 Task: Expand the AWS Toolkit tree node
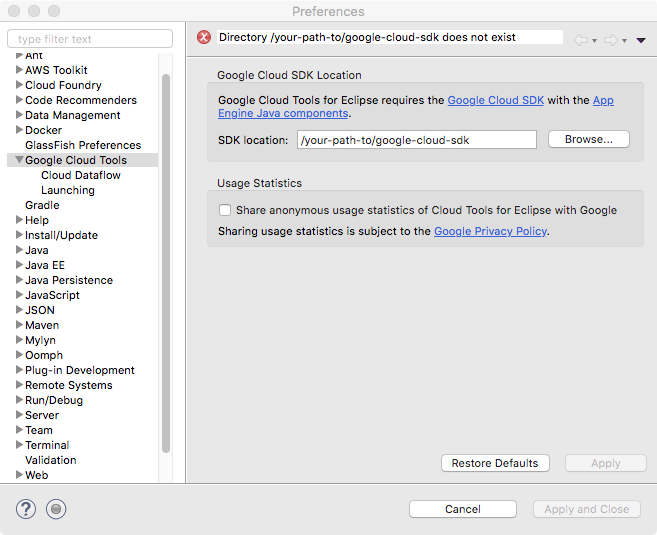coord(19,70)
